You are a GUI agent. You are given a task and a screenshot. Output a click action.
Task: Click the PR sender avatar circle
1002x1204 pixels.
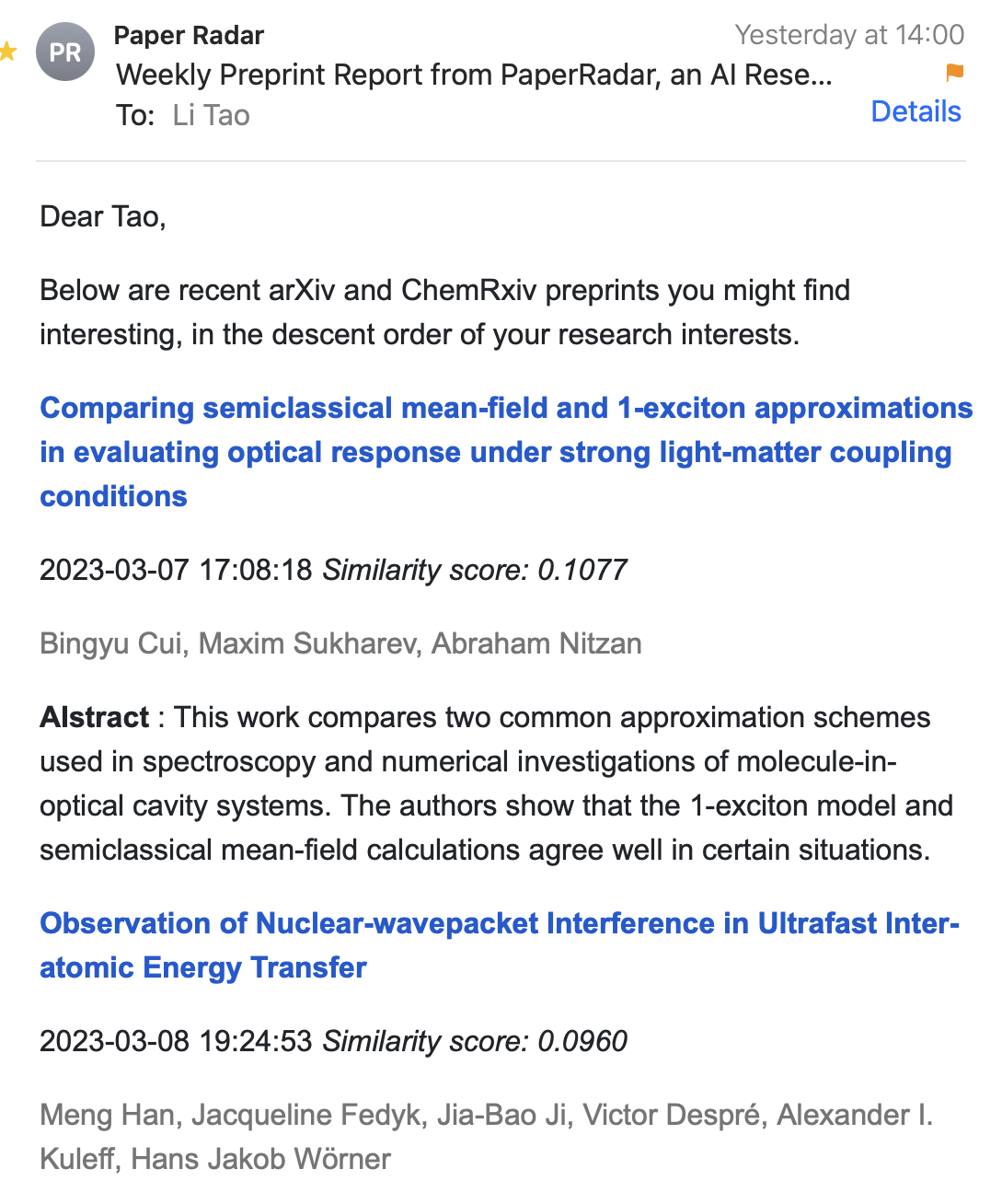[x=64, y=52]
